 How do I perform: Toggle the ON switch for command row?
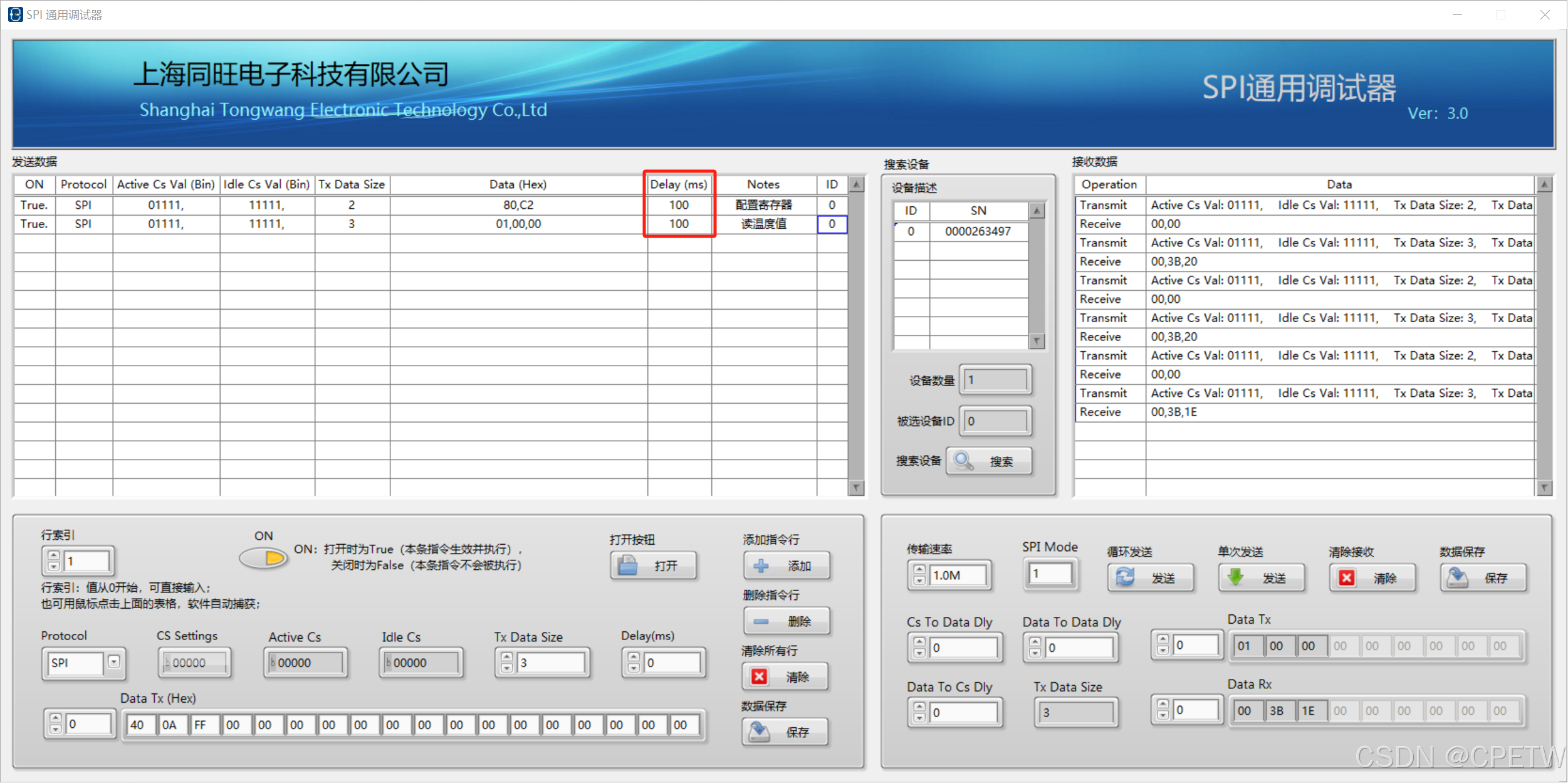coord(264,557)
